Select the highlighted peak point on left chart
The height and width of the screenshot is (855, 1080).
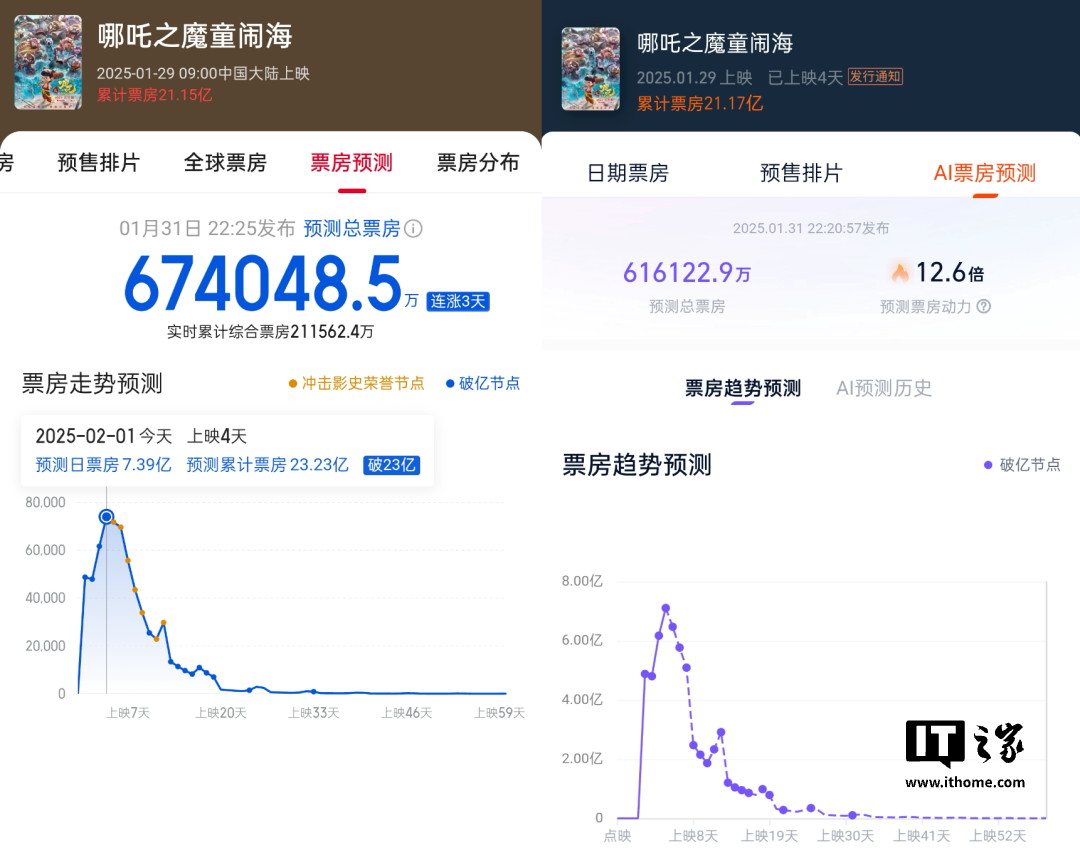click(x=106, y=517)
